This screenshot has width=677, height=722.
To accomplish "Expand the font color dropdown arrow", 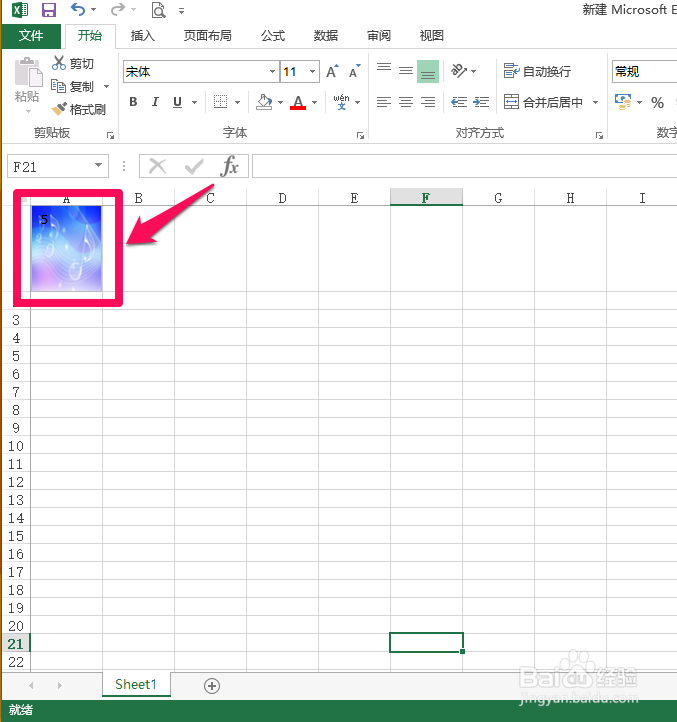I will point(315,102).
